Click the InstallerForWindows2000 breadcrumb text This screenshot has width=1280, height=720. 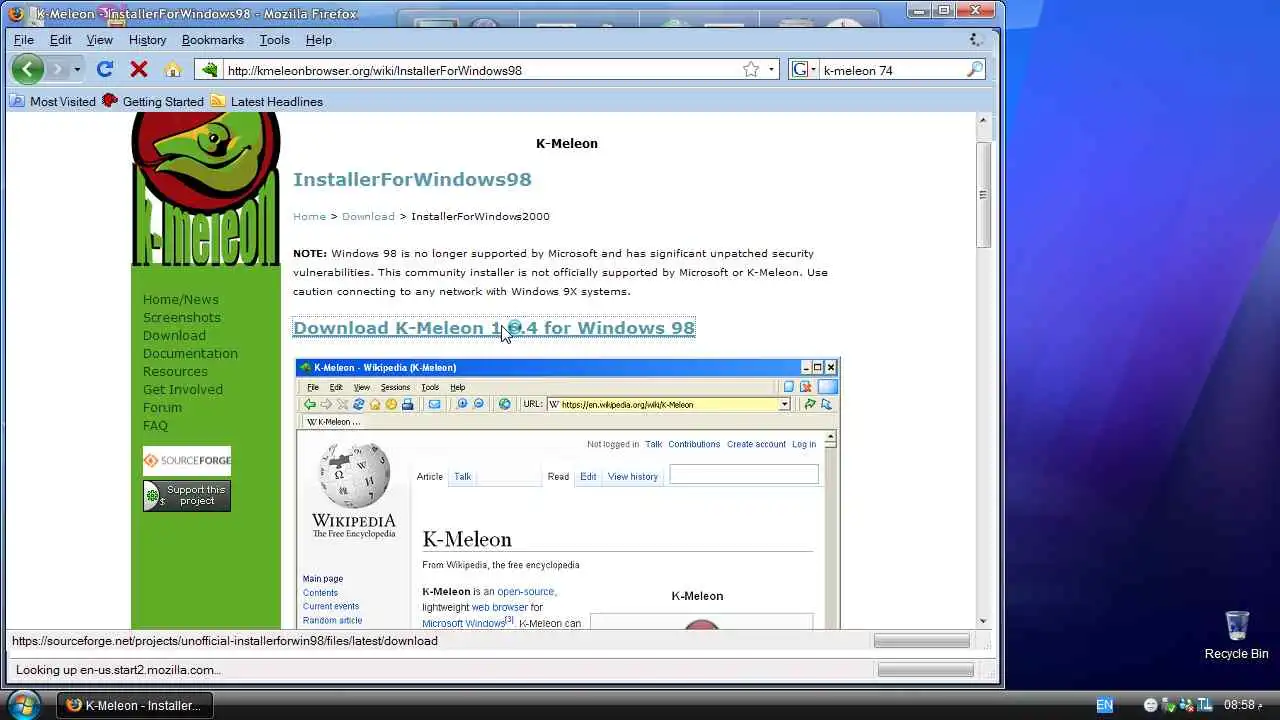480,216
